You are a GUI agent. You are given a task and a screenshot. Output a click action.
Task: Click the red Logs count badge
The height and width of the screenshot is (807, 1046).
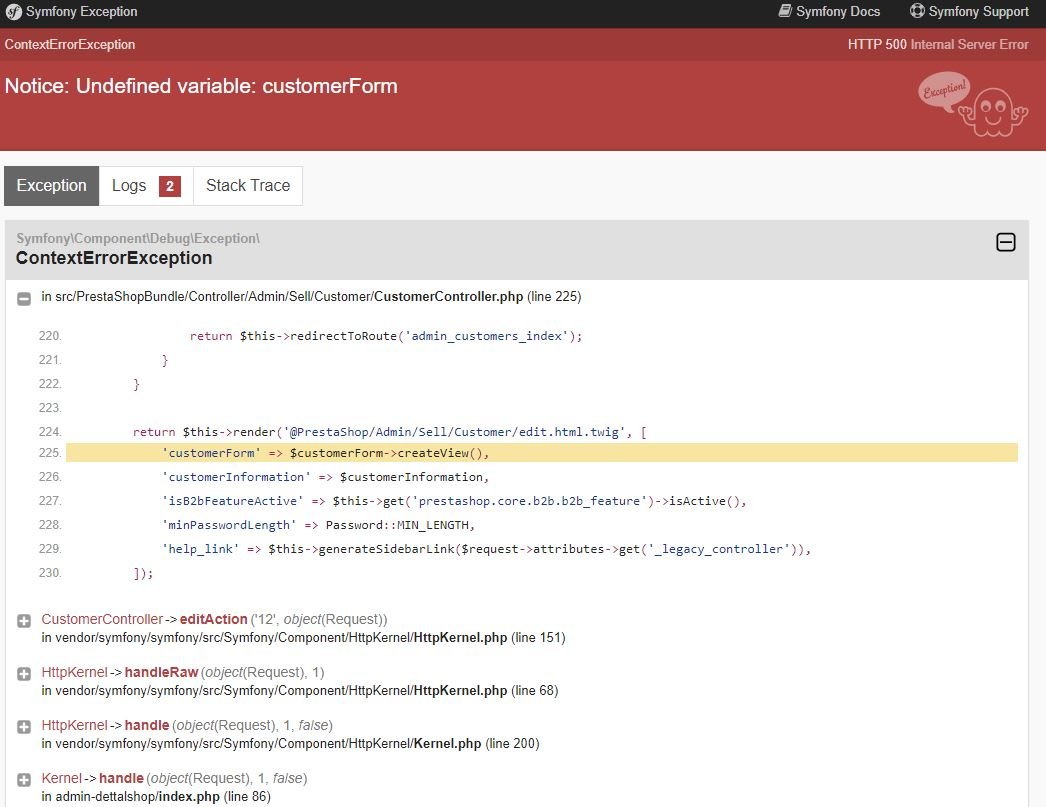(x=170, y=186)
